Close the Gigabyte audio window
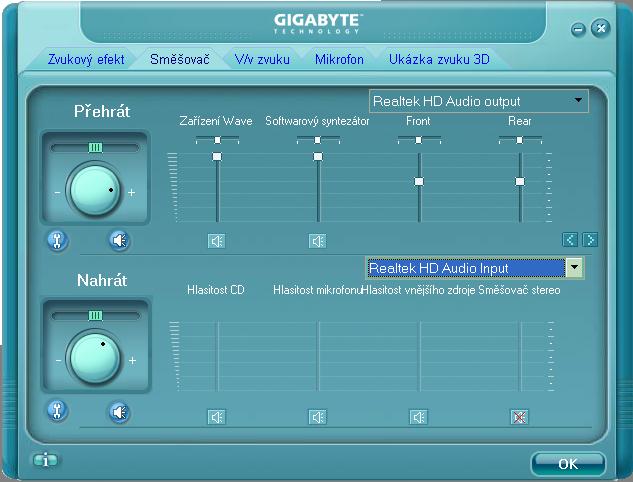Image resolution: width=633 pixels, height=482 pixels. [x=601, y=28]
